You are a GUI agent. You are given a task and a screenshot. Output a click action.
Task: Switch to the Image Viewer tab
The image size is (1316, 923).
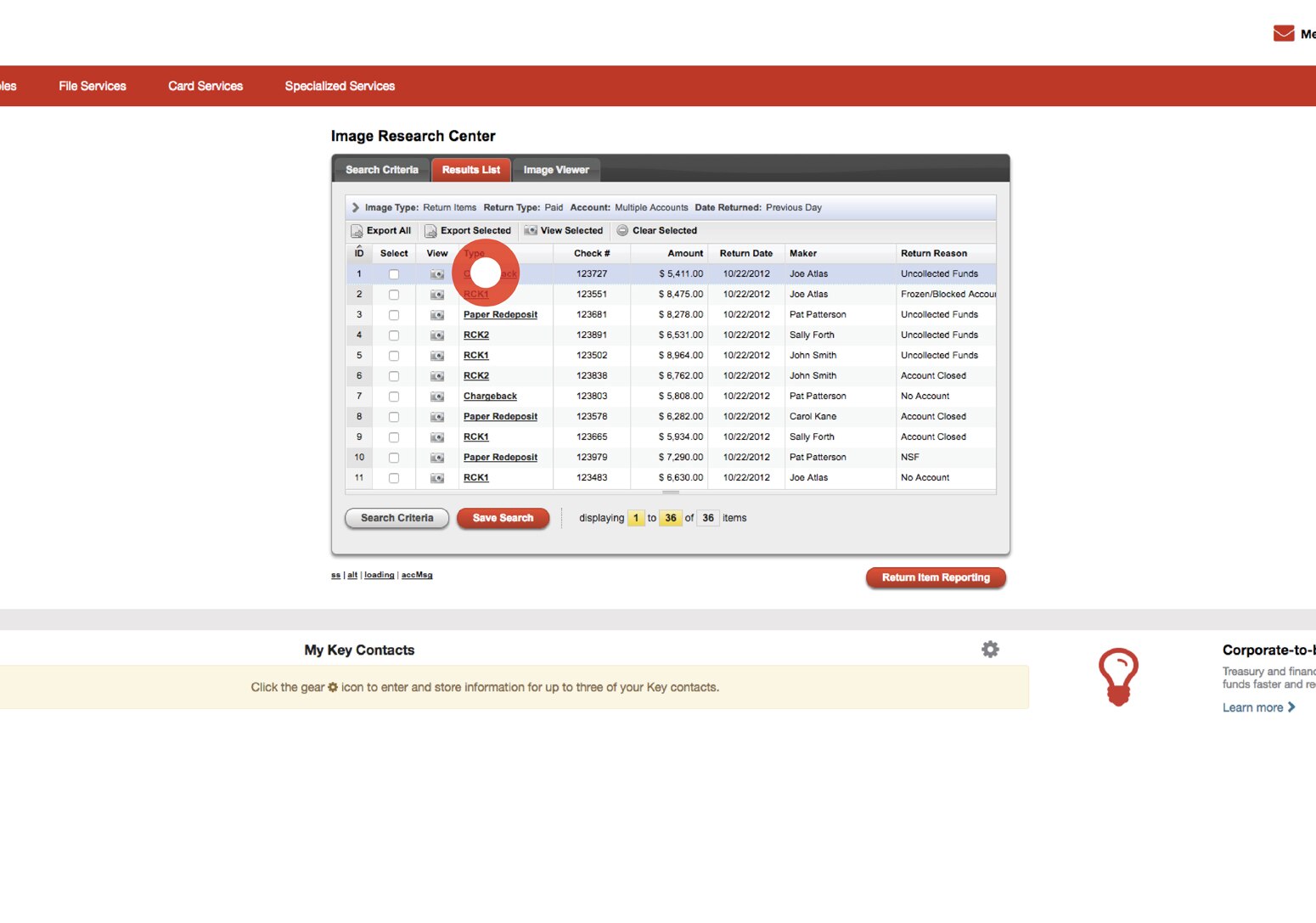click(x=556, y=169)
